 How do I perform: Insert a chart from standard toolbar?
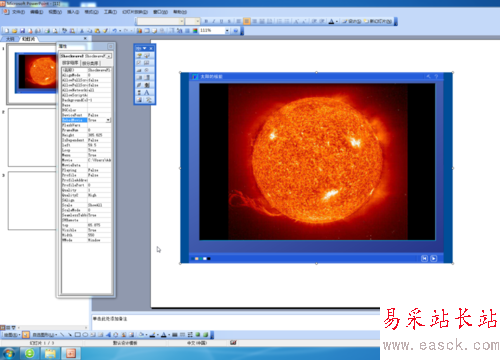coord(139,31)
